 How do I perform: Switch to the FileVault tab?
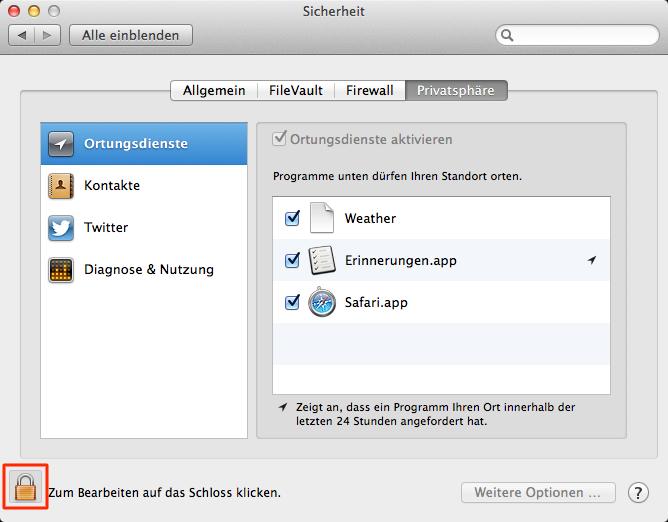[x=296, y=90]
